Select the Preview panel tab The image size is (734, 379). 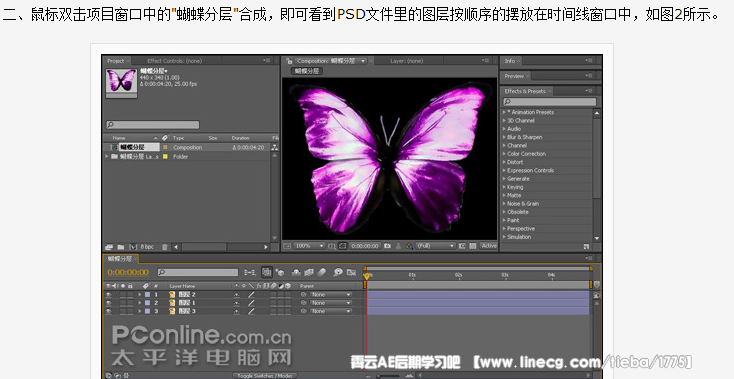[x=514, y=76]
